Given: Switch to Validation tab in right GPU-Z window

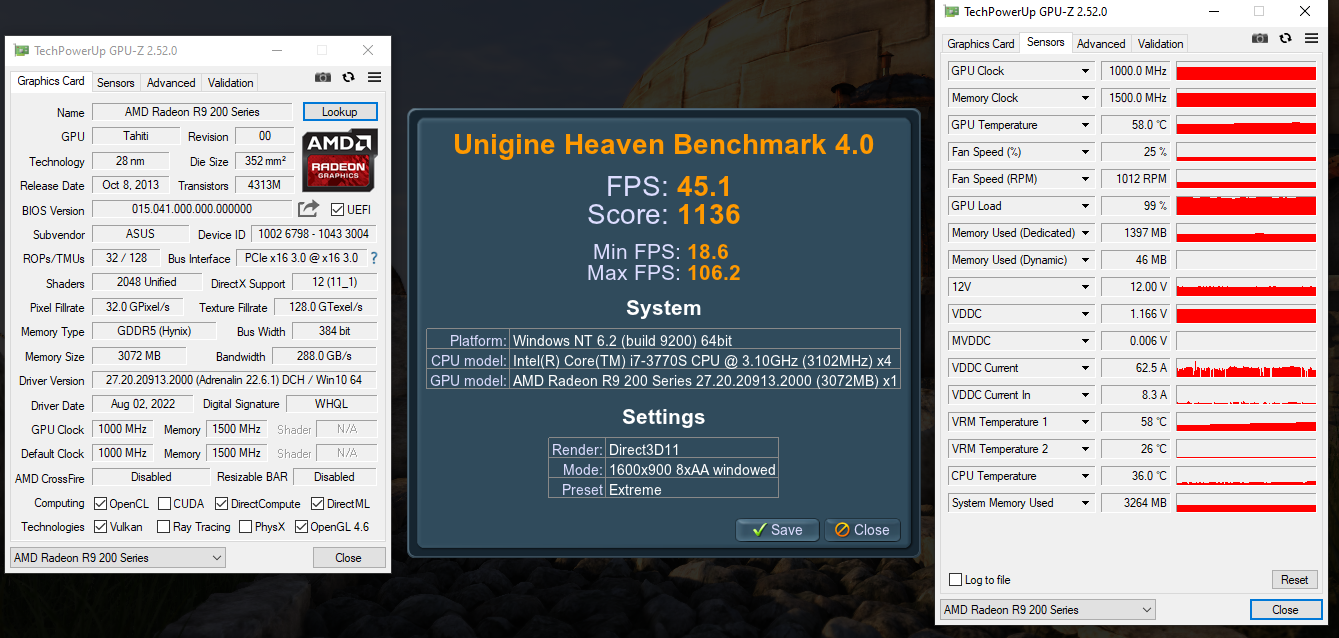Looking at the screenshot, I should [x=1161, y=44].
